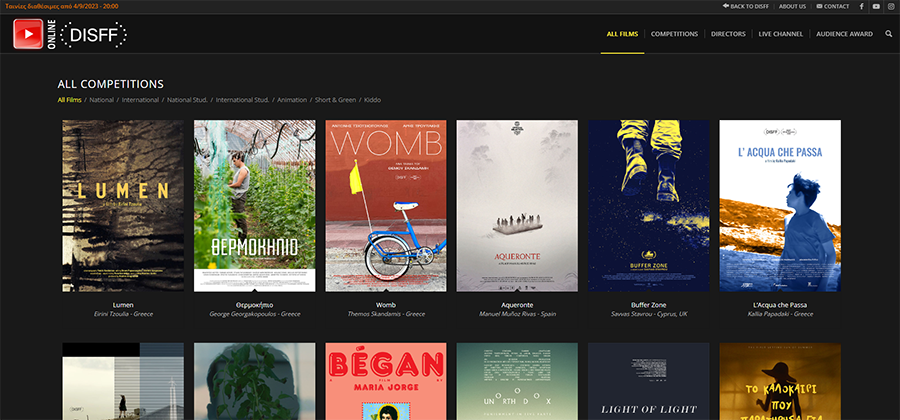
Task: Select text Manuel Muñoz Rivas - Spain
Action: 517,314
